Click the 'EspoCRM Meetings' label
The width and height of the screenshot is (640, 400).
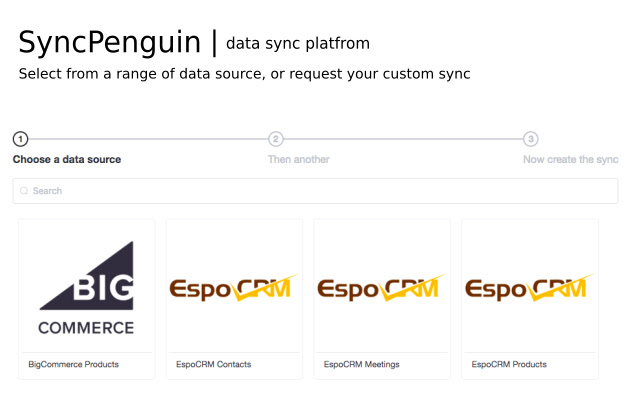[362, 364]
